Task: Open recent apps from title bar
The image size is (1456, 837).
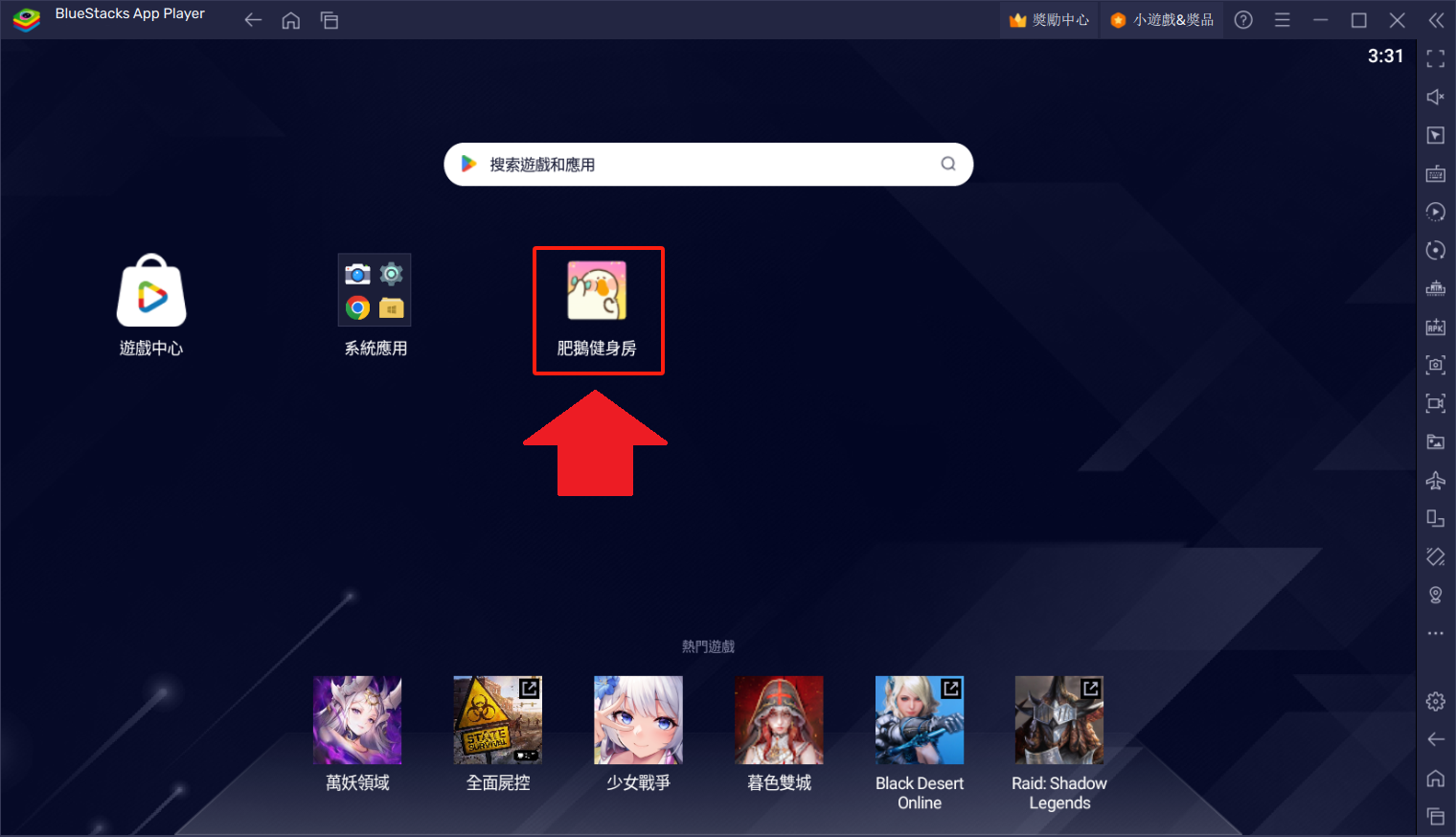Action: (330, 20)
